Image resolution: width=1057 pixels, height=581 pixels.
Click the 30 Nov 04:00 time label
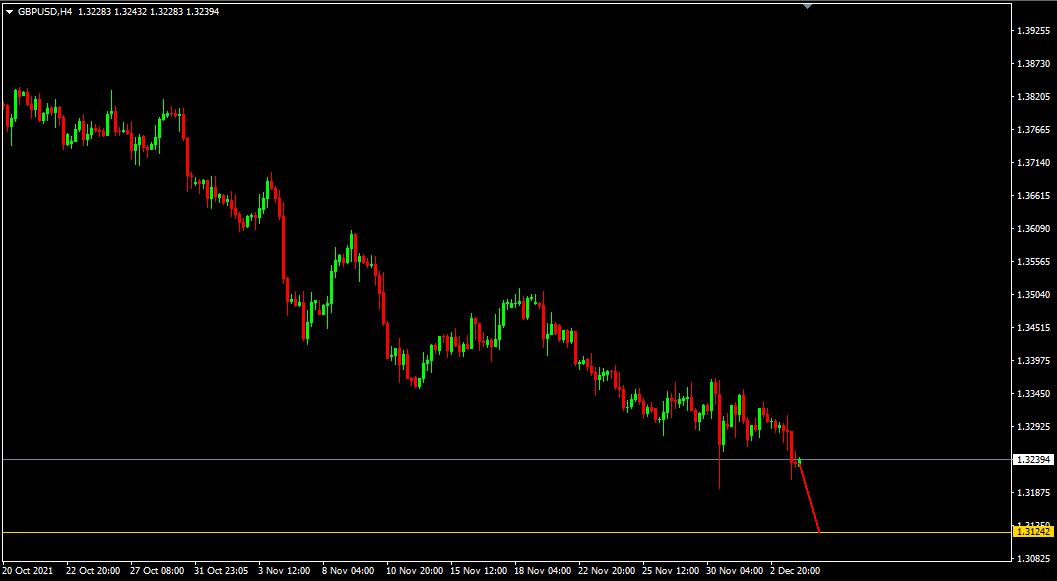click(x=734, y=571)
